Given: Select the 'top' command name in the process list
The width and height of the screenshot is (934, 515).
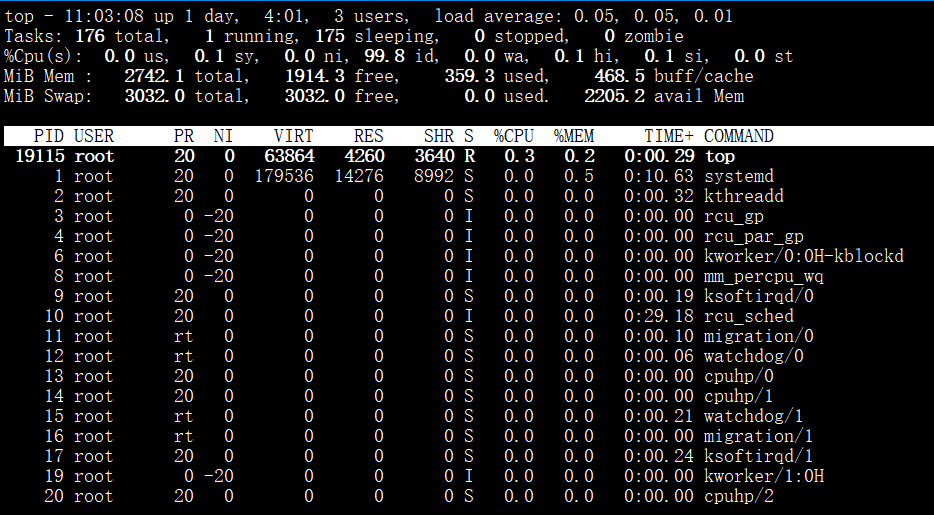Looking at the screenshot, I should click(720, 157).
